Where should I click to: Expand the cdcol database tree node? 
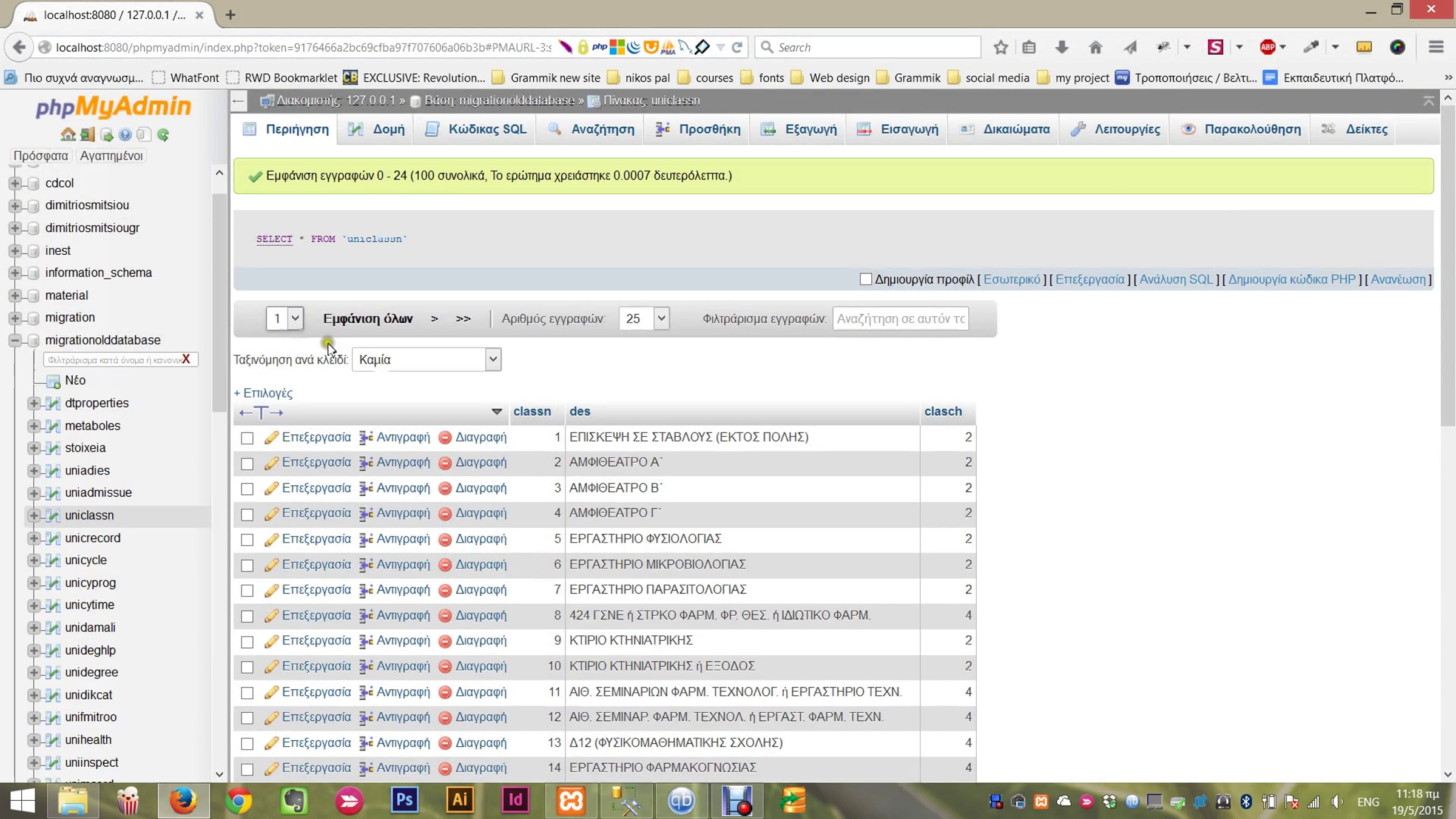pos(15,183)
